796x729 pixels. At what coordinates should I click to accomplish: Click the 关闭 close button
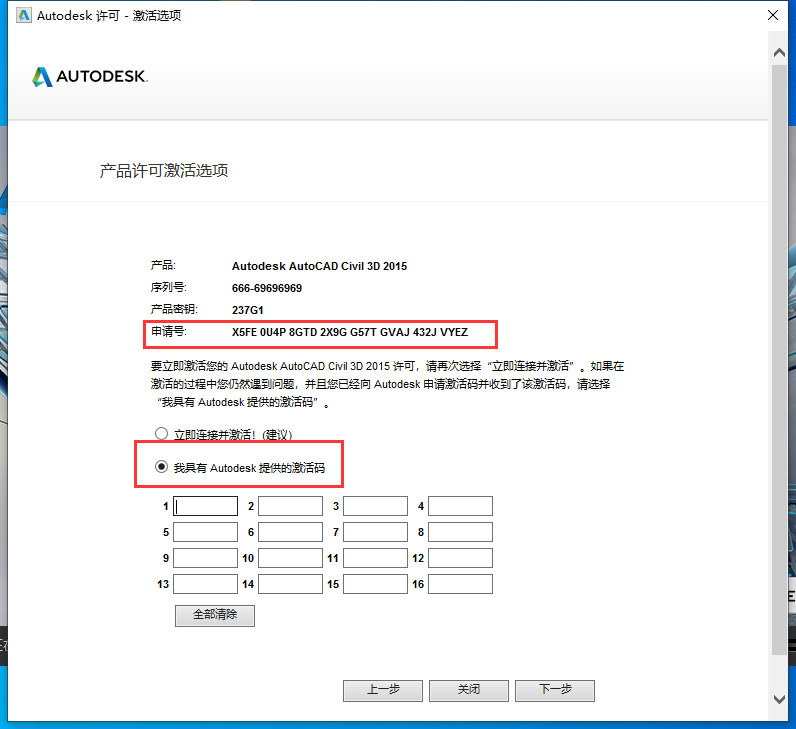pos(469,690)
